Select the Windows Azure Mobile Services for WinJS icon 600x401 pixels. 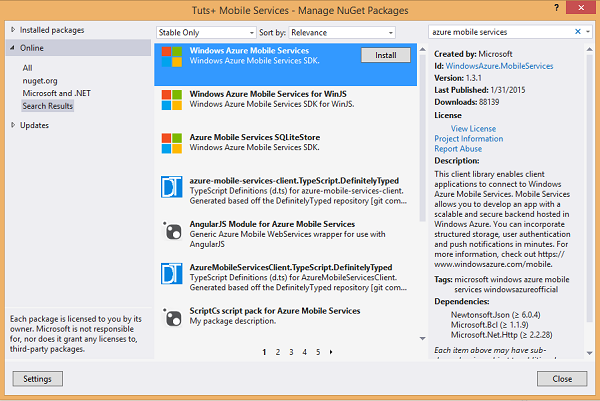pyautogui.click(x=172, y=100)
